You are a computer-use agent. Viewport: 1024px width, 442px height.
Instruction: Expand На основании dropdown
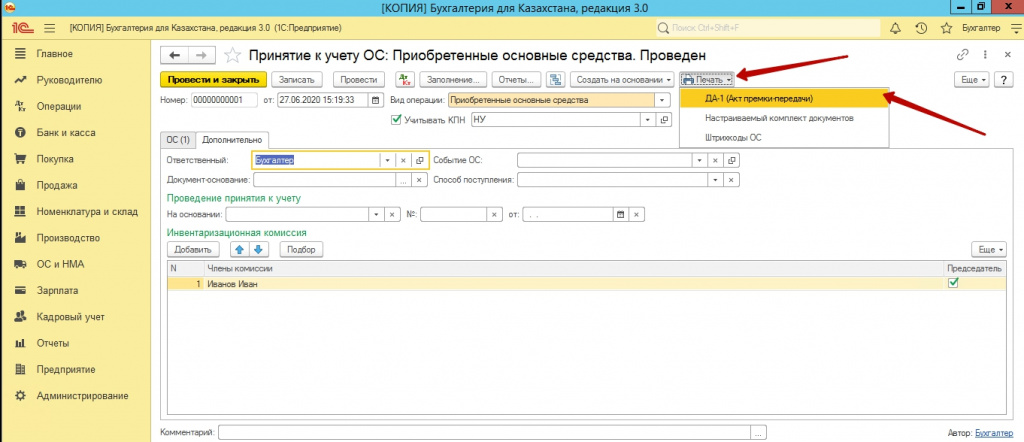pyautogui.click(x=377, y=214)
